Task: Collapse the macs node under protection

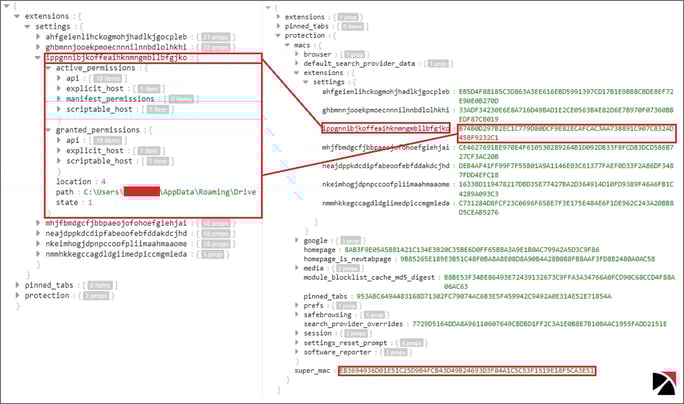Action: 289,45
